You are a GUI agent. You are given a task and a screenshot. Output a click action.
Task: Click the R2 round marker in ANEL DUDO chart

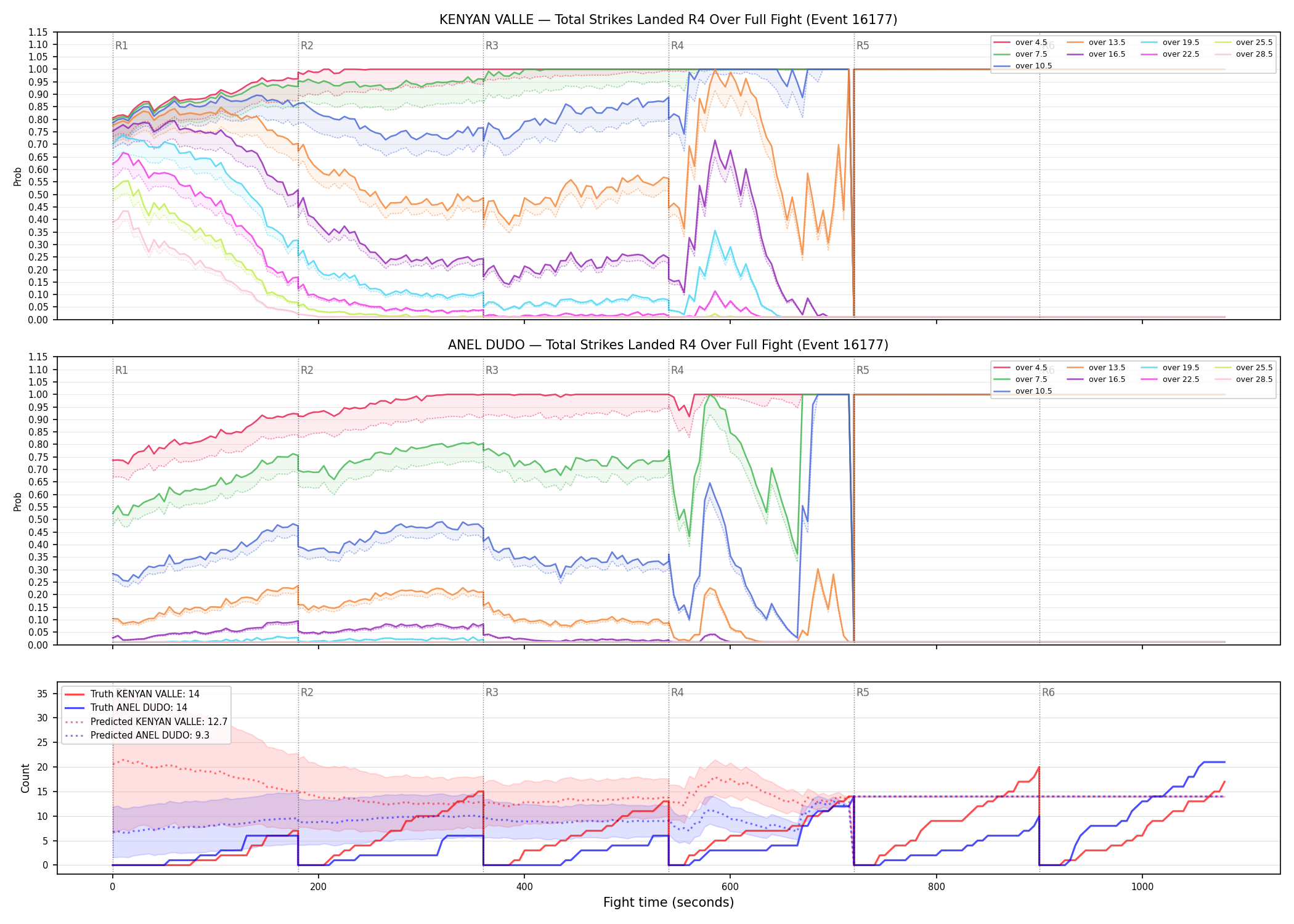(x=307, y=370)
